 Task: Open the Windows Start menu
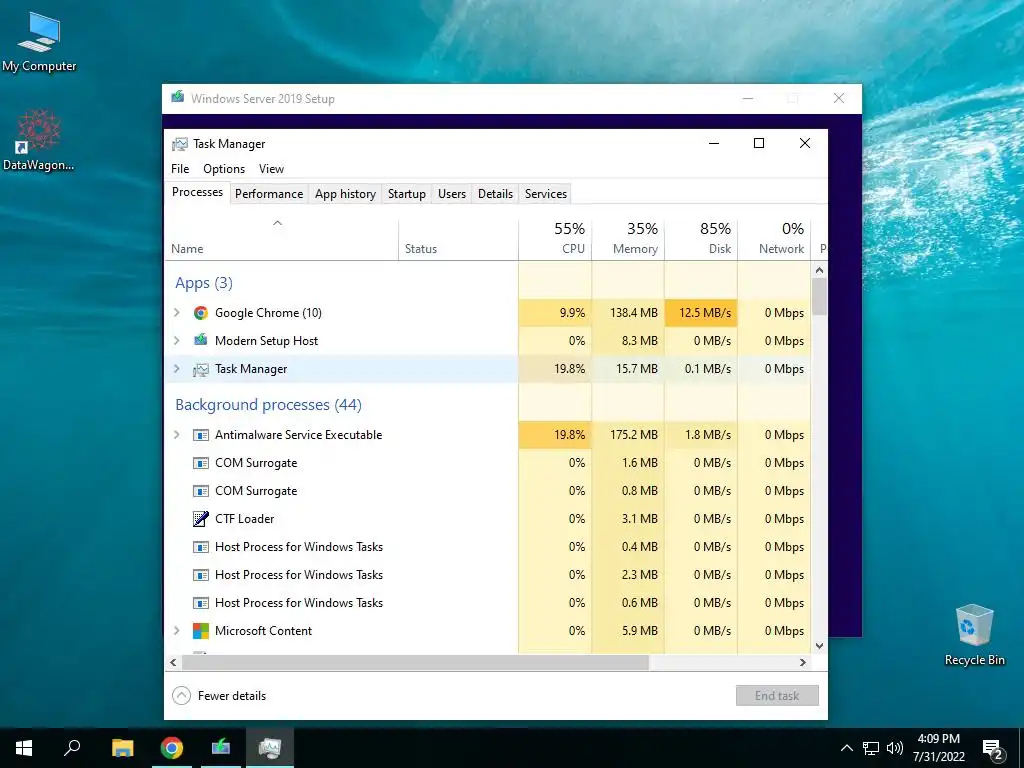click(24, 748)
